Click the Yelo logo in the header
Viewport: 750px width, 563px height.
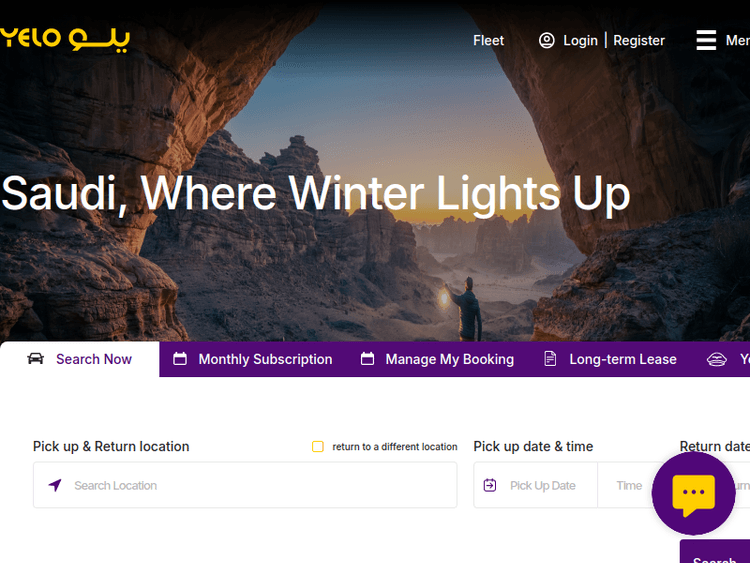(65, 39)
